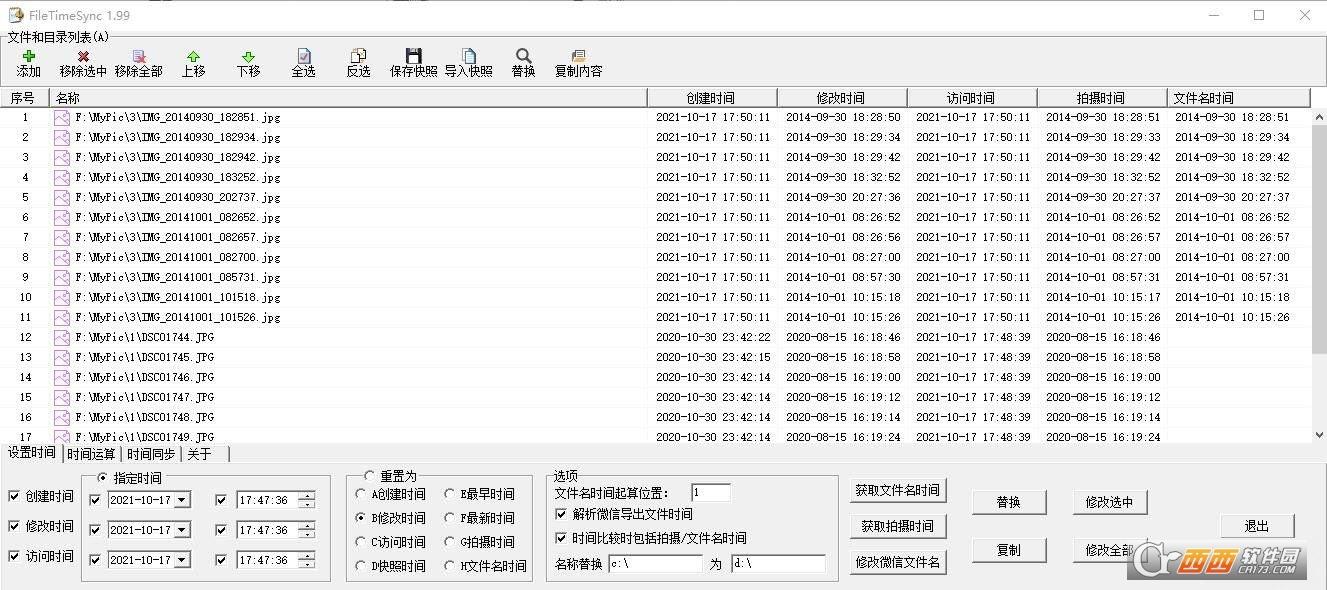Image resolution: width=1327 pixels, height=590 pixels.
Task: Select the 指定时间 radio button
Action: click(x=102, y=478)
